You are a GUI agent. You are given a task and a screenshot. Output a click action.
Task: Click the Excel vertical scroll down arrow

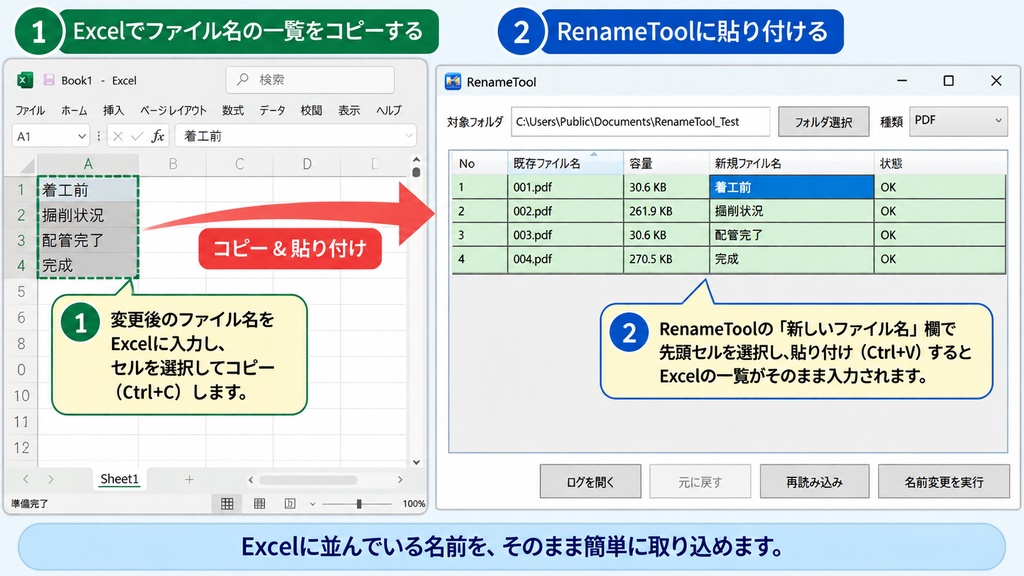(x=416, y=462)
